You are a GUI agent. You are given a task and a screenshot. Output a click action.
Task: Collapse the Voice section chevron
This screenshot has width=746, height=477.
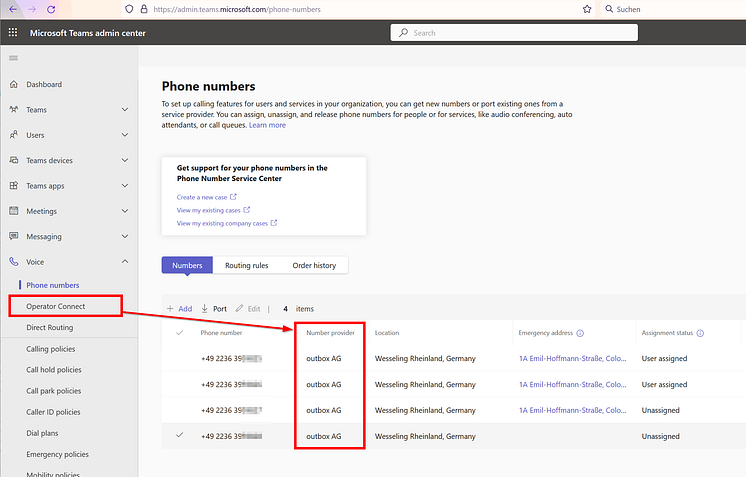pyautogui.click(x=125, y=262)
